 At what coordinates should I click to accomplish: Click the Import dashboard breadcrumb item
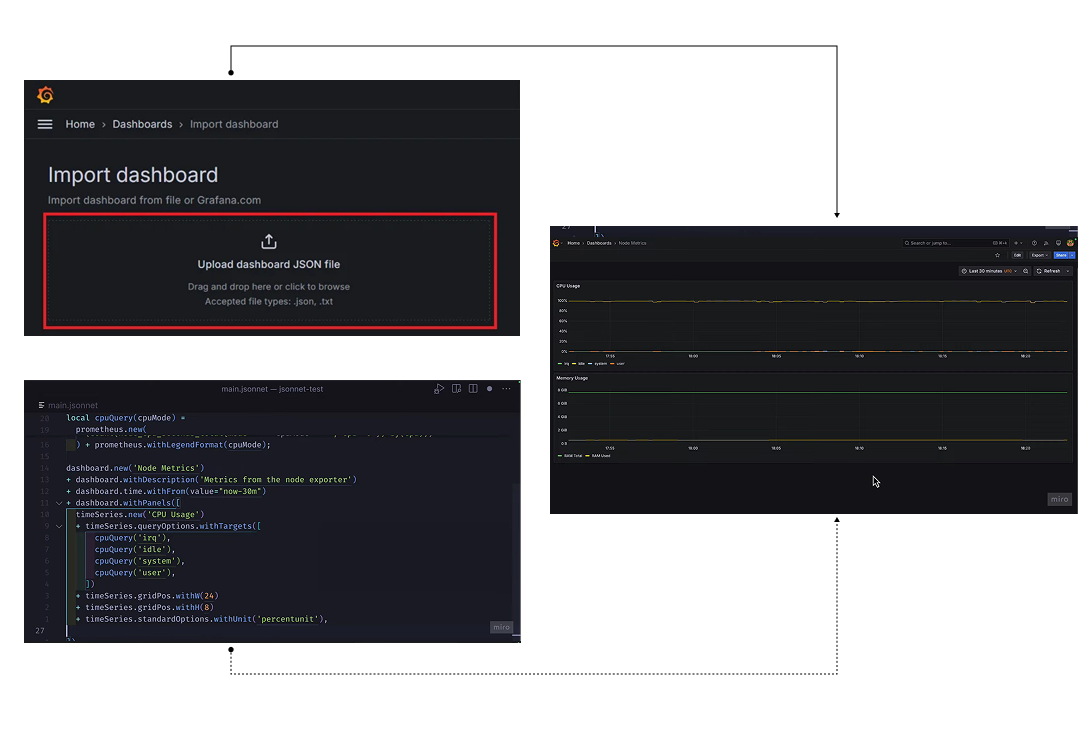click(x=234, y=124)
